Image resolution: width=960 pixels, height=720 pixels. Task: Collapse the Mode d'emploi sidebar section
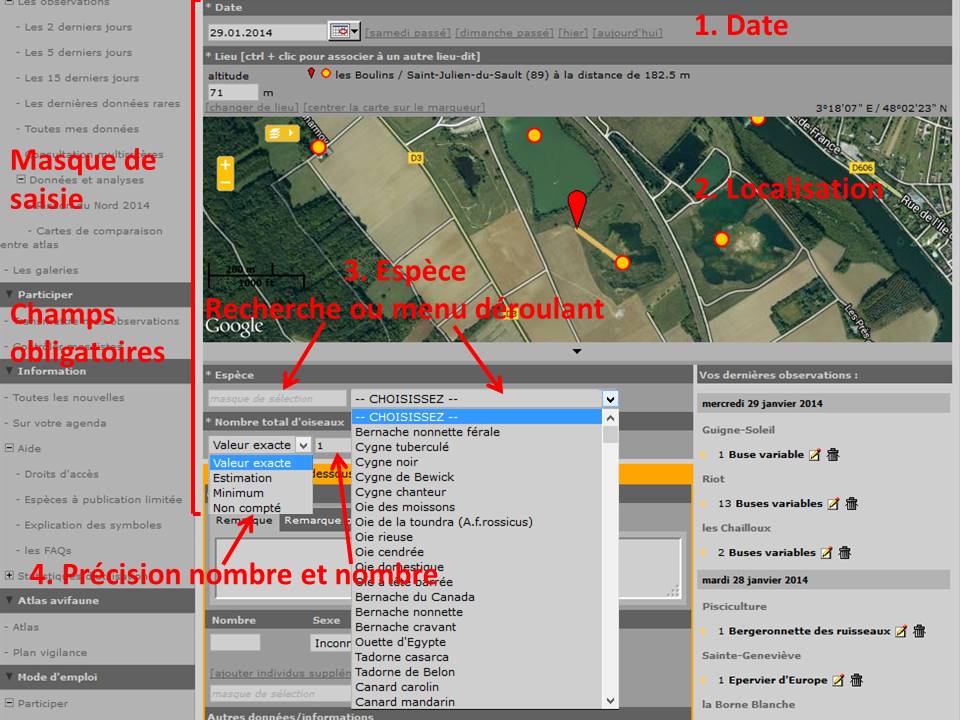click(9, 677)
